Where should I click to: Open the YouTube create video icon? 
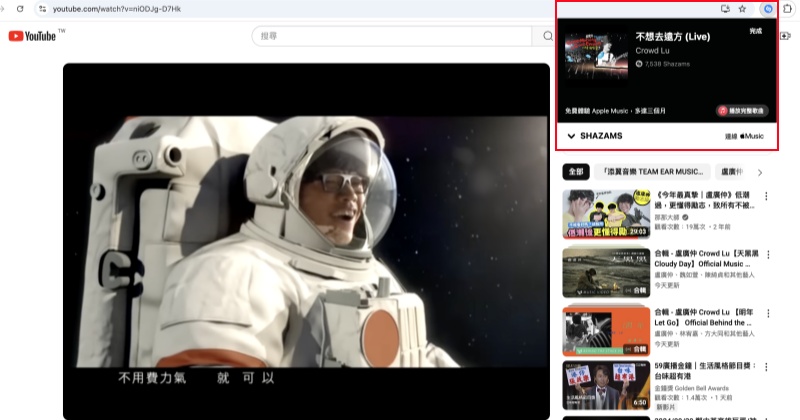pos(785,36)
